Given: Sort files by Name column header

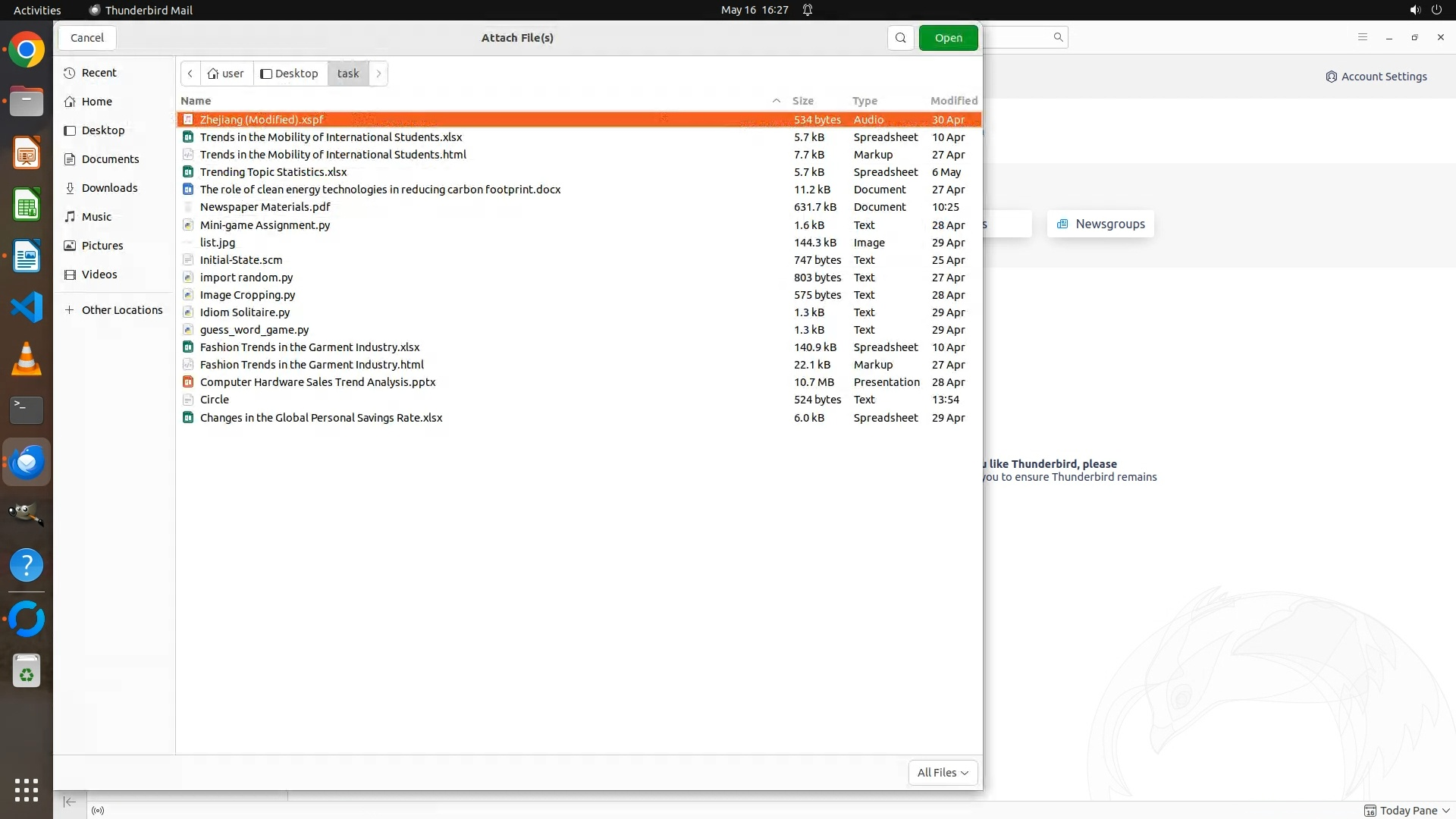Looking at the screenshot, I should (196, 101).
